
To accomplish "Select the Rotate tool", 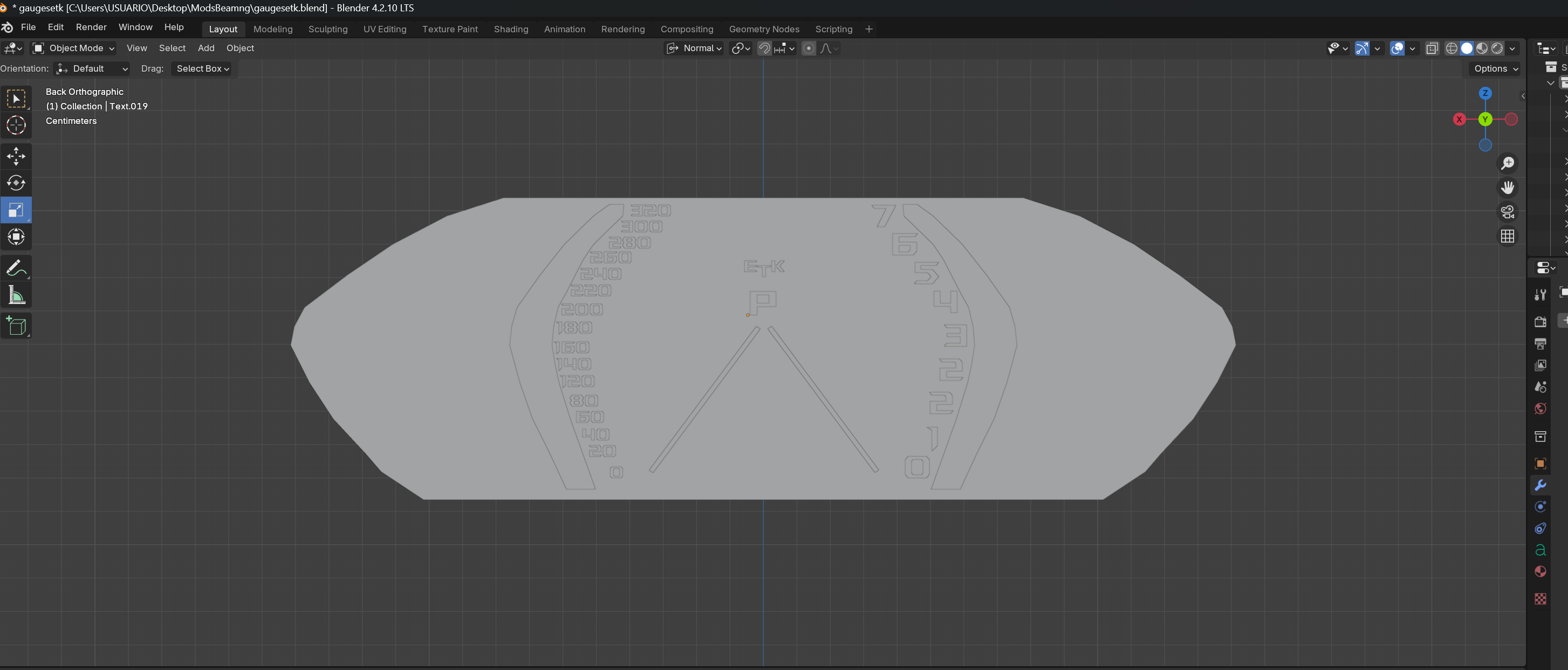I will [x=16, y=183].
